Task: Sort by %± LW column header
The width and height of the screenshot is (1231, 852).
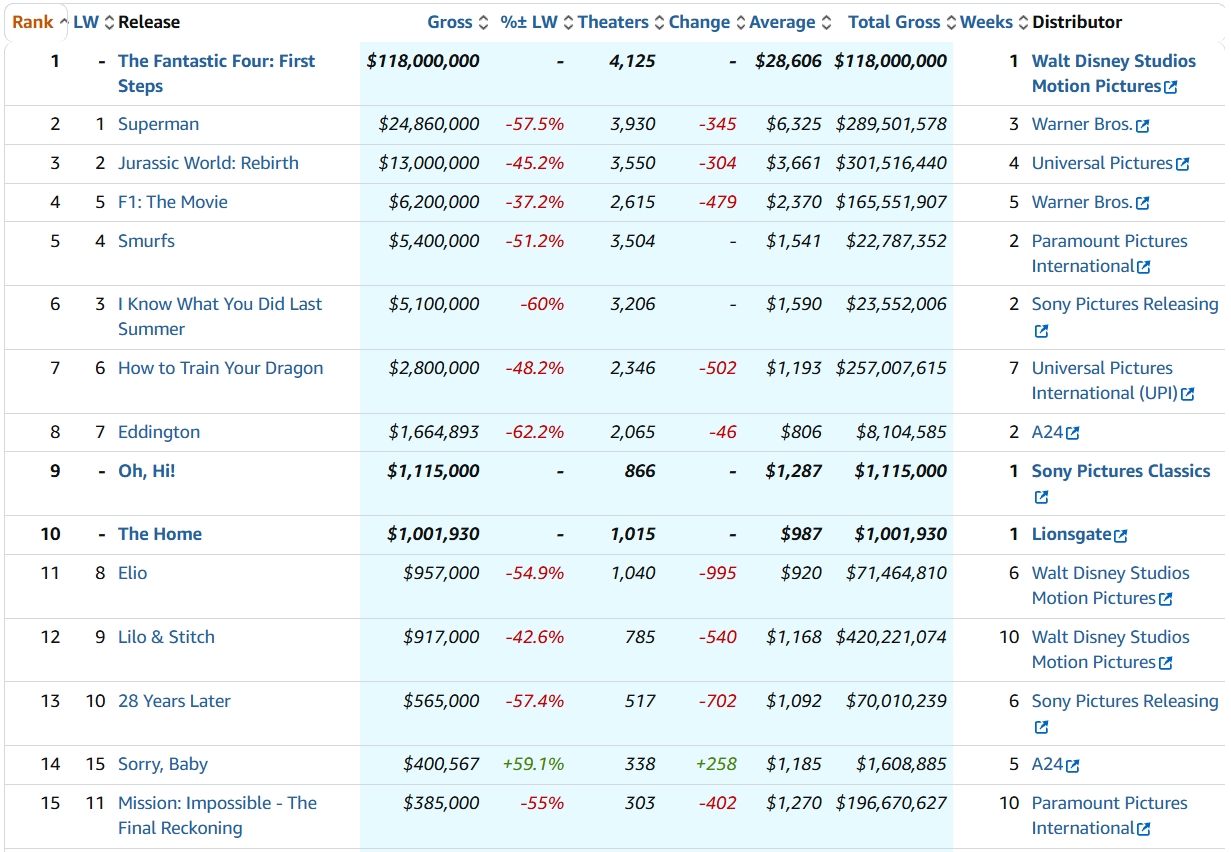Action: (x=537, y=22)
